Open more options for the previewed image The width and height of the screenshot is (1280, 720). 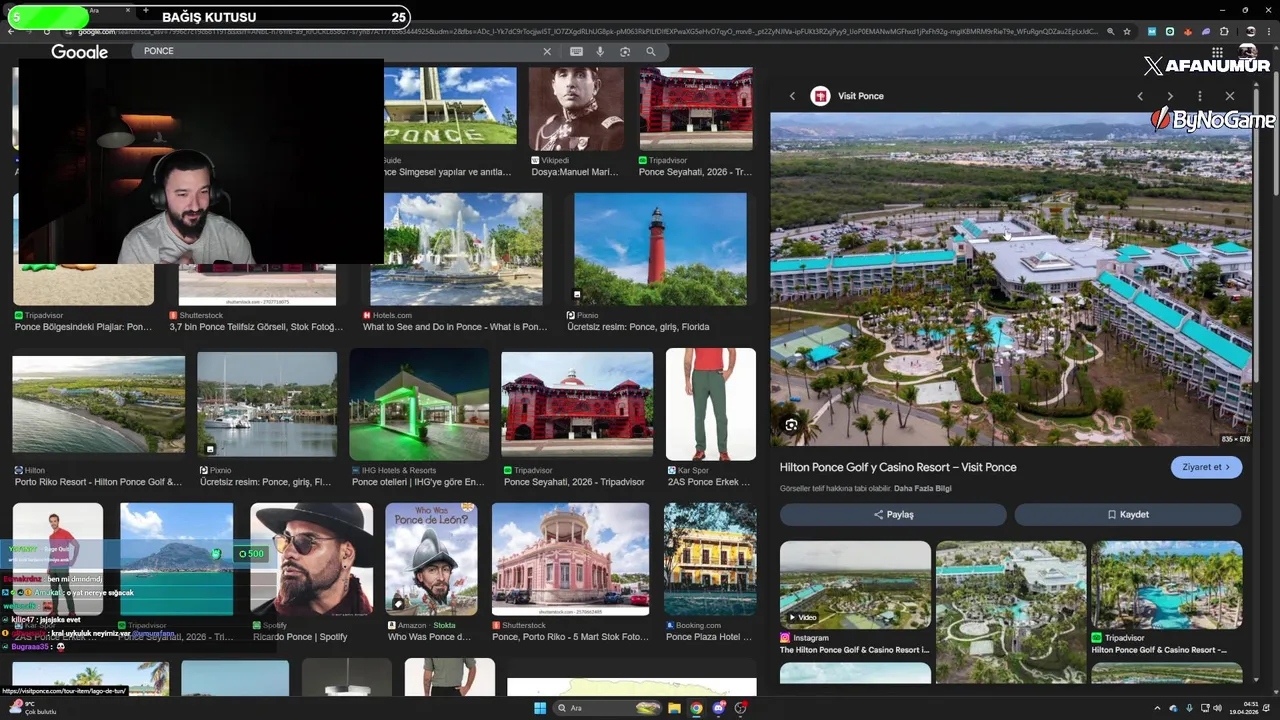coord(1200,96)
